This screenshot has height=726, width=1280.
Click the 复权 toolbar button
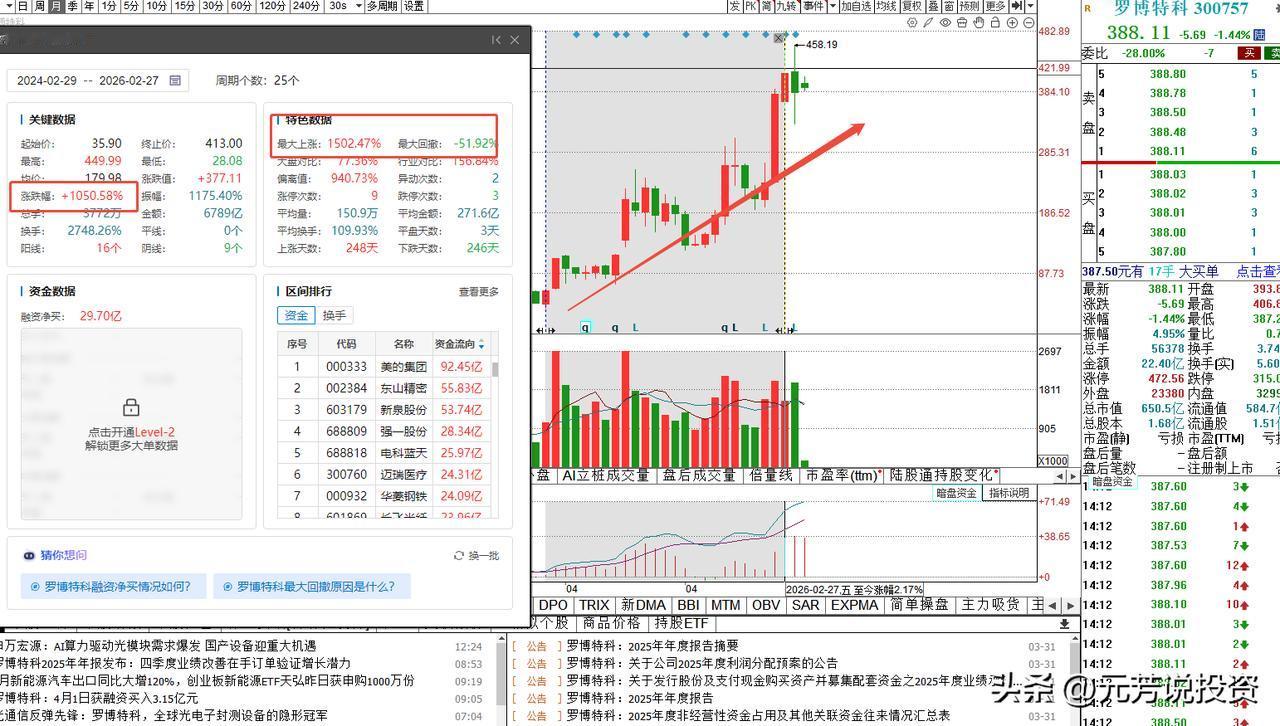(912, 6)
